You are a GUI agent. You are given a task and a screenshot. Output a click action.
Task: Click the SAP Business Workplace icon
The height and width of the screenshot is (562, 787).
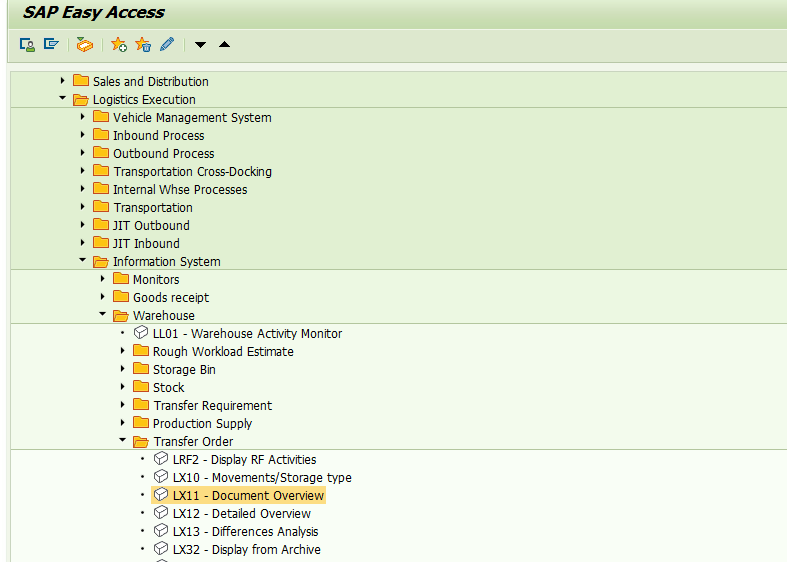point(85,44)
